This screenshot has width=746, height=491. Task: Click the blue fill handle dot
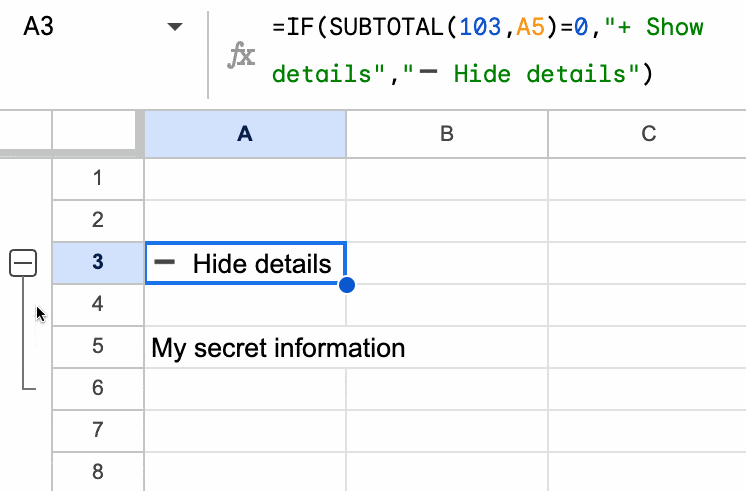[347, 285]
